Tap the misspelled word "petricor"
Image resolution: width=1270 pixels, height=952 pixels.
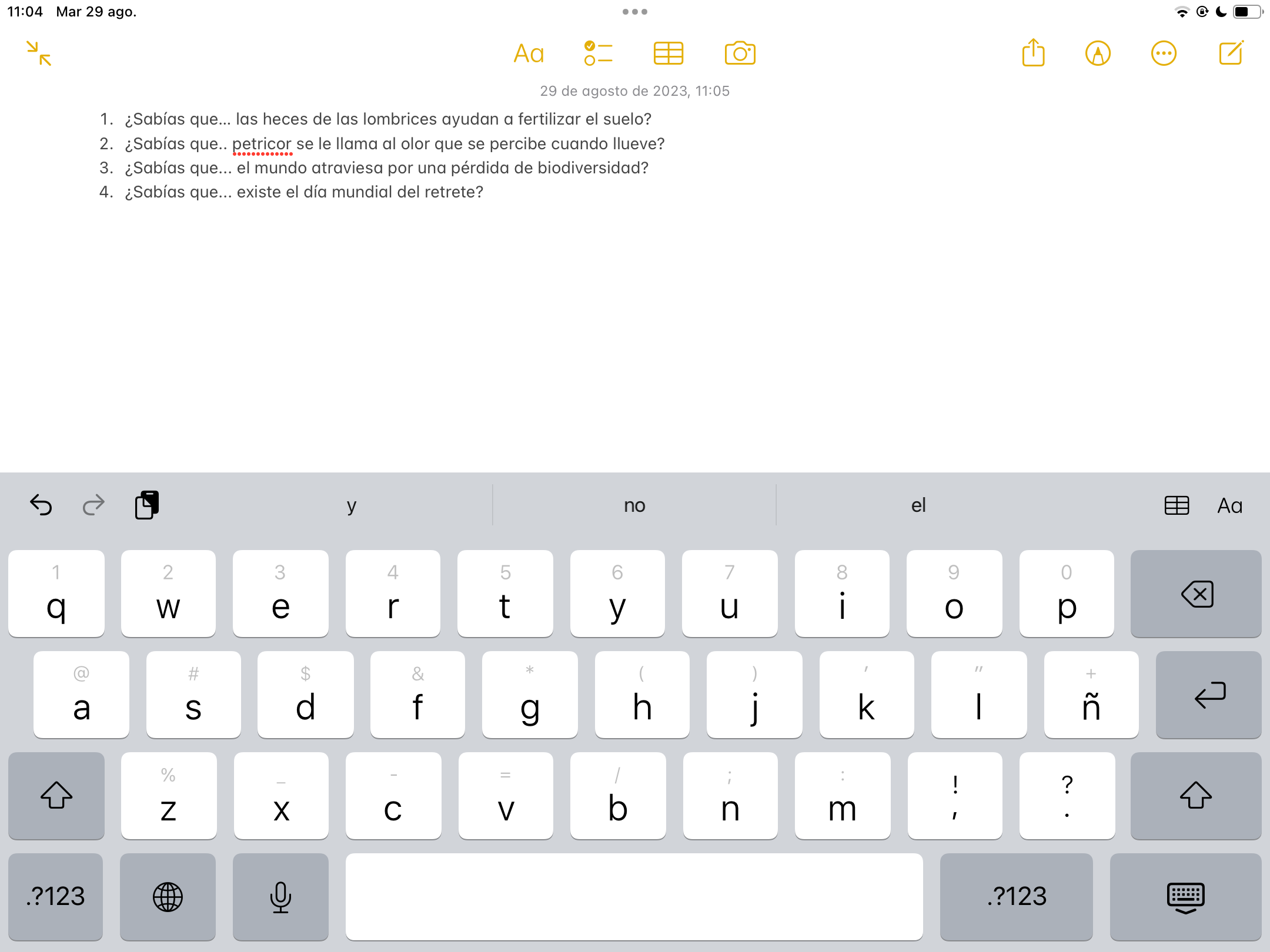262,144
